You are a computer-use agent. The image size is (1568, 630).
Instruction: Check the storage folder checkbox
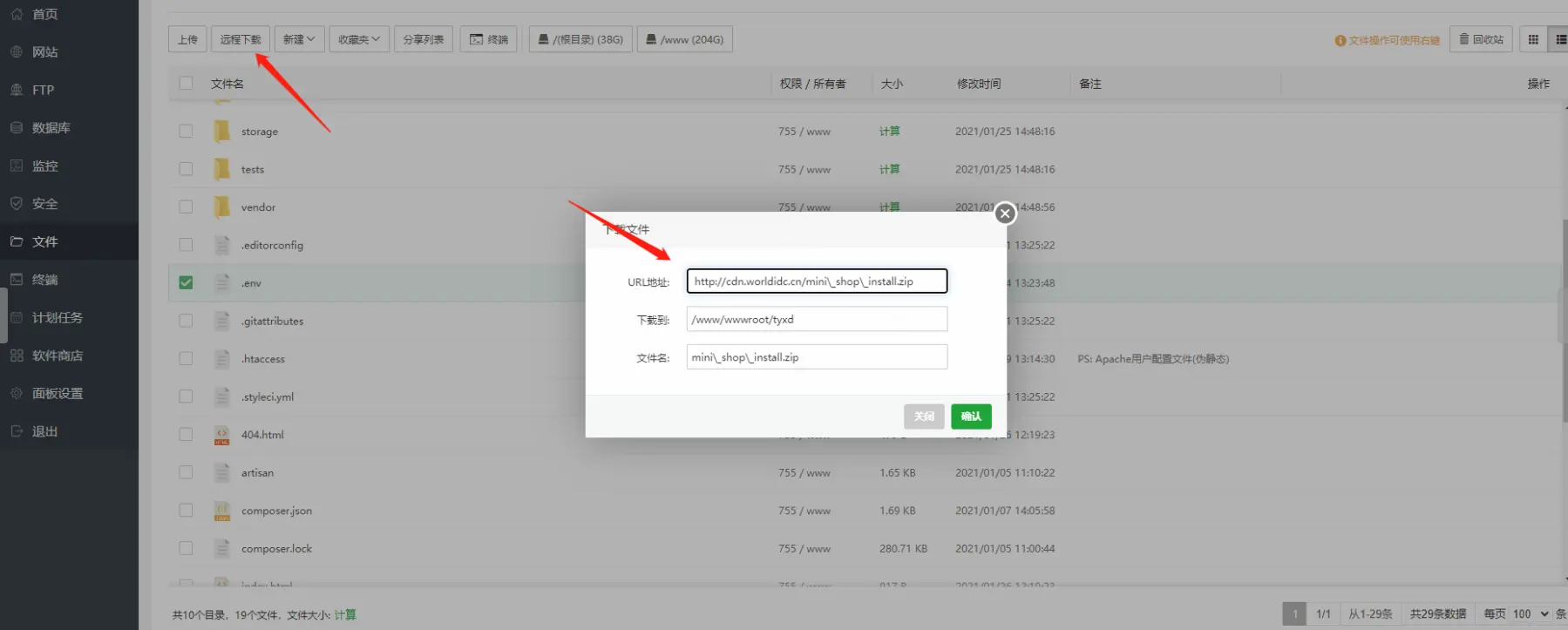(x=186, y=131)
